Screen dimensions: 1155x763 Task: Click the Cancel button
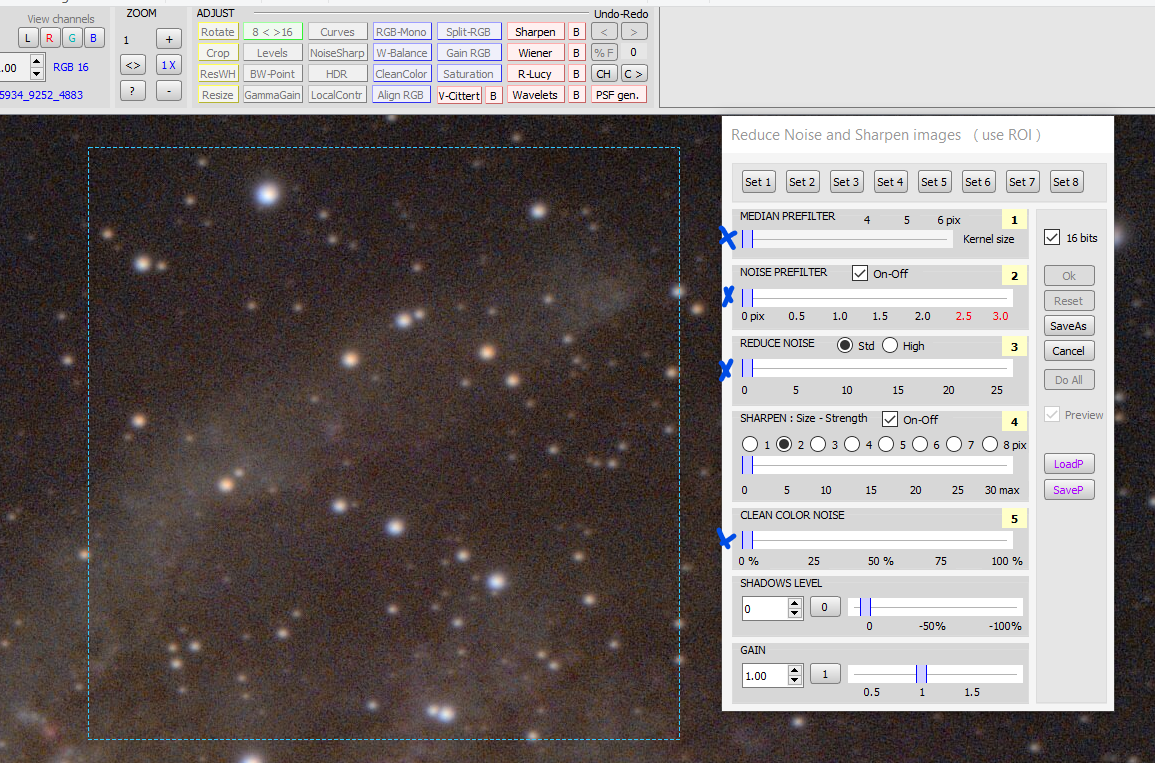(1069, 351)
